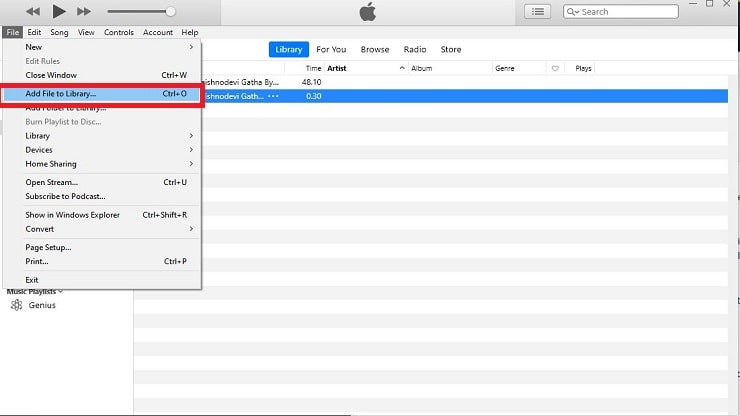Sort by the Plays column header
Screen dimensions: 740x416
pyautogui.click(x=583, y=68)
